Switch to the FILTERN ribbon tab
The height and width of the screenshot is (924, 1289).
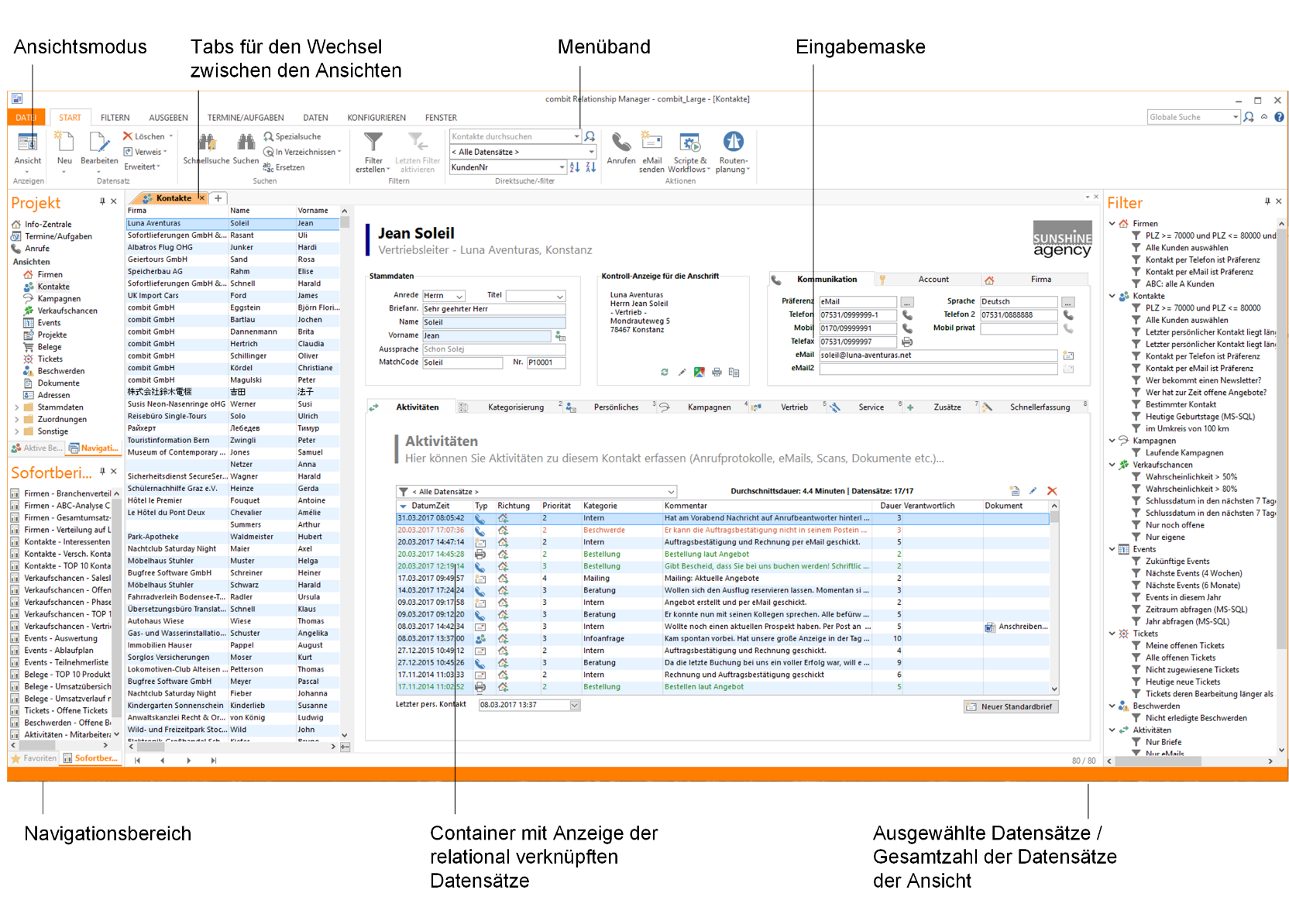tap(115, 118)
